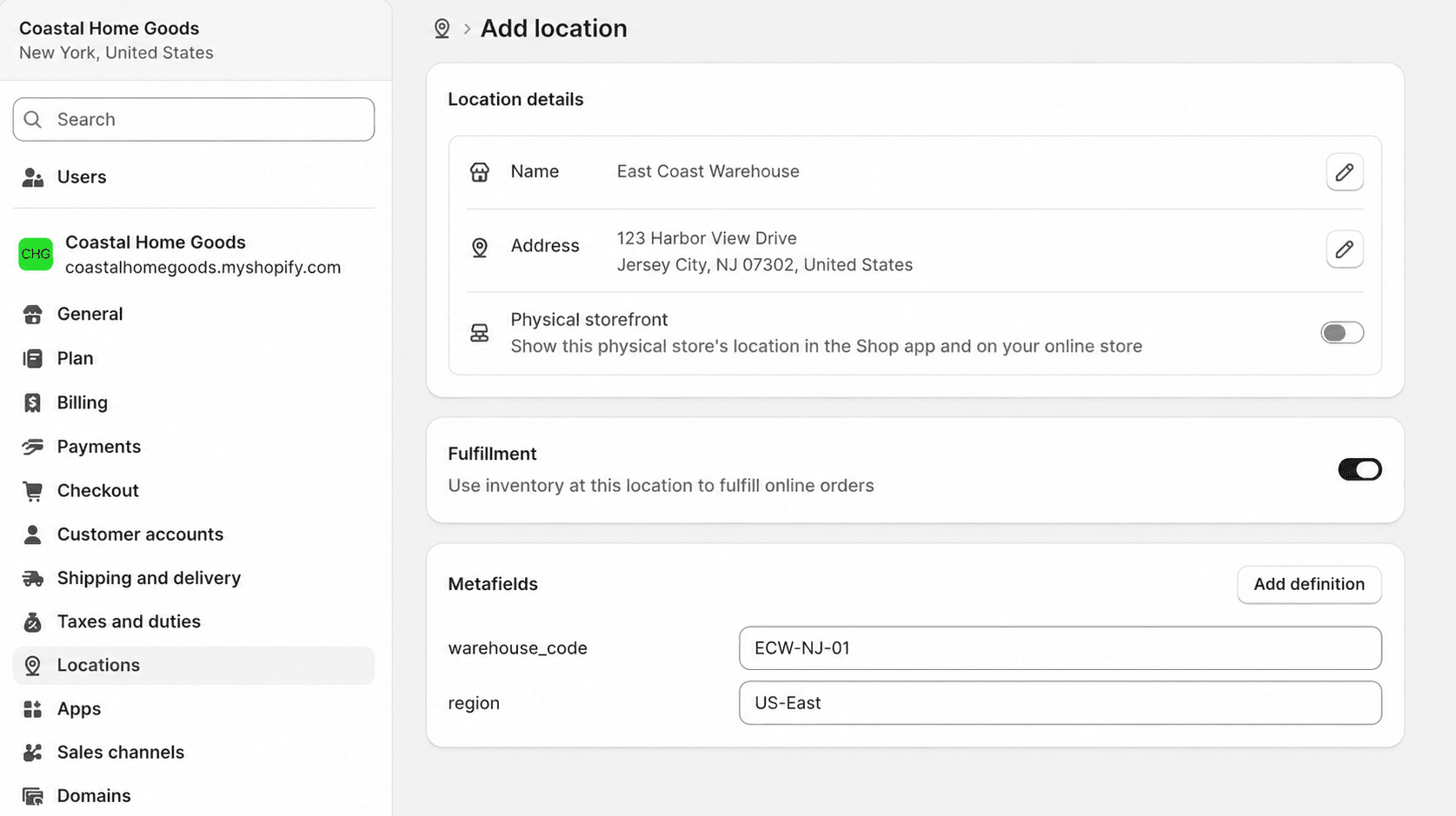
Task: Edit the location name with pencil icon
Action: tap(1345, 172)
